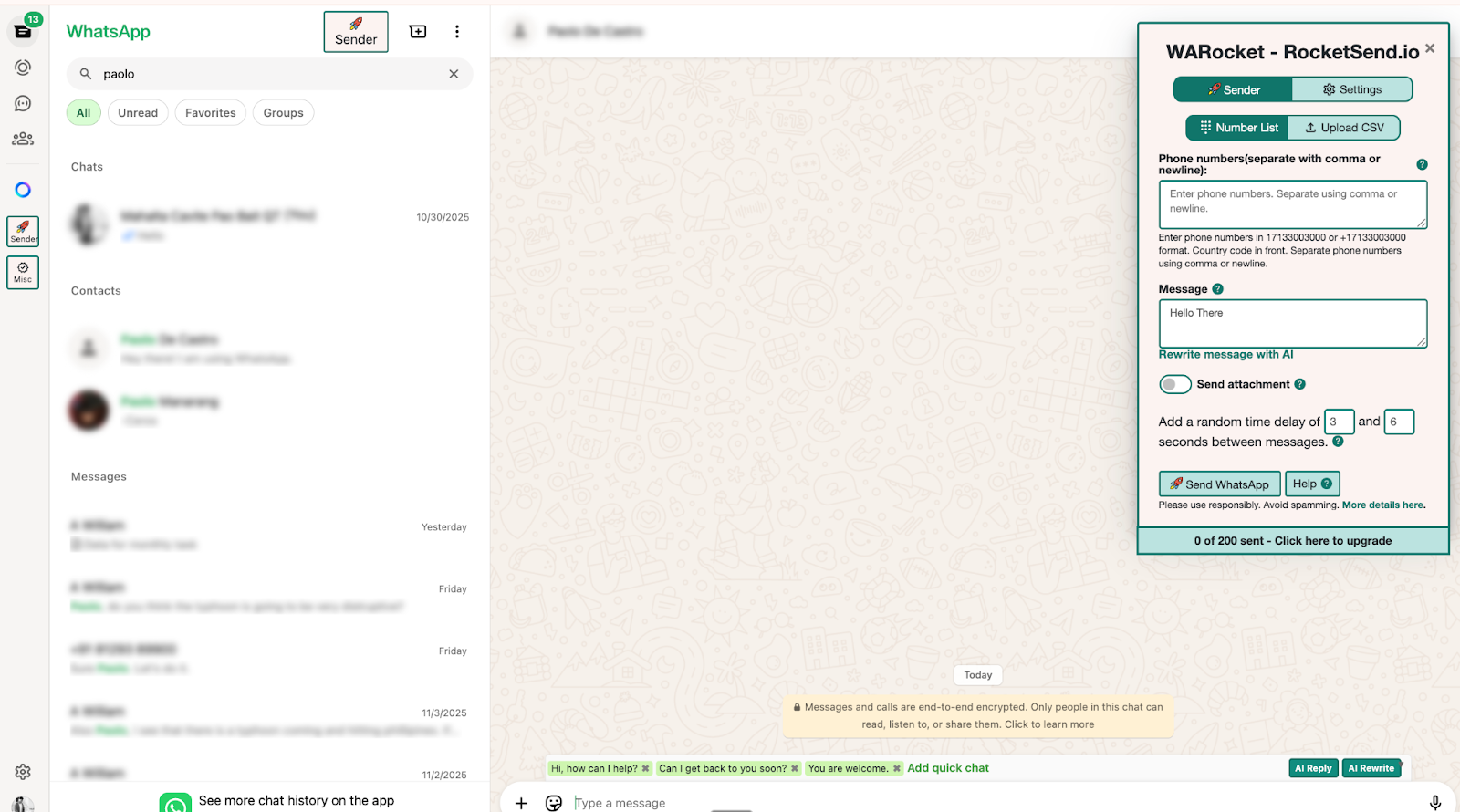Remove 'You are welcome.' quick chat
The width and height of the screenshot is (1460, 812).
897,768
